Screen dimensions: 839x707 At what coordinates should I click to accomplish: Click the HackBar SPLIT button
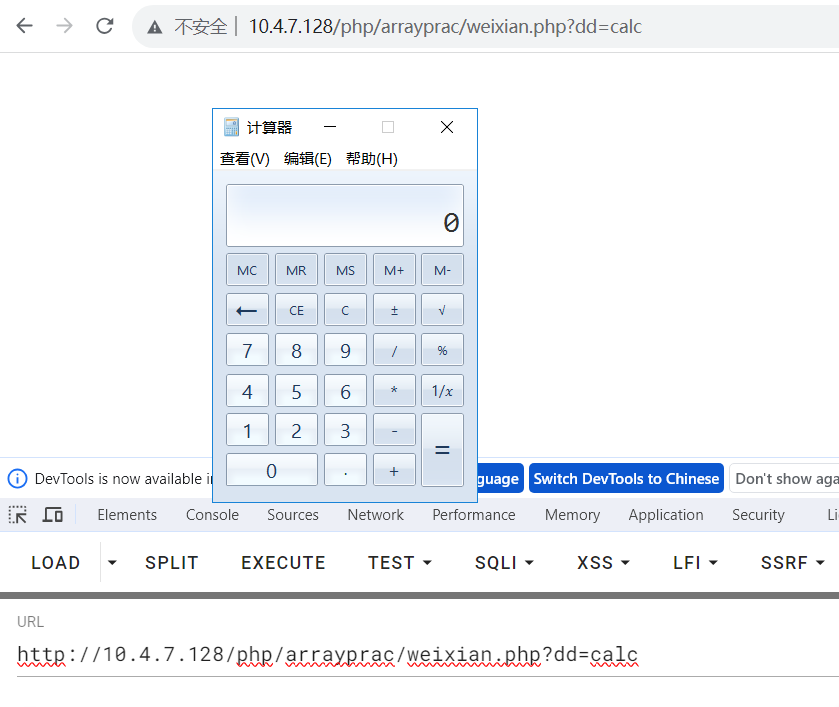click(172, 562)
